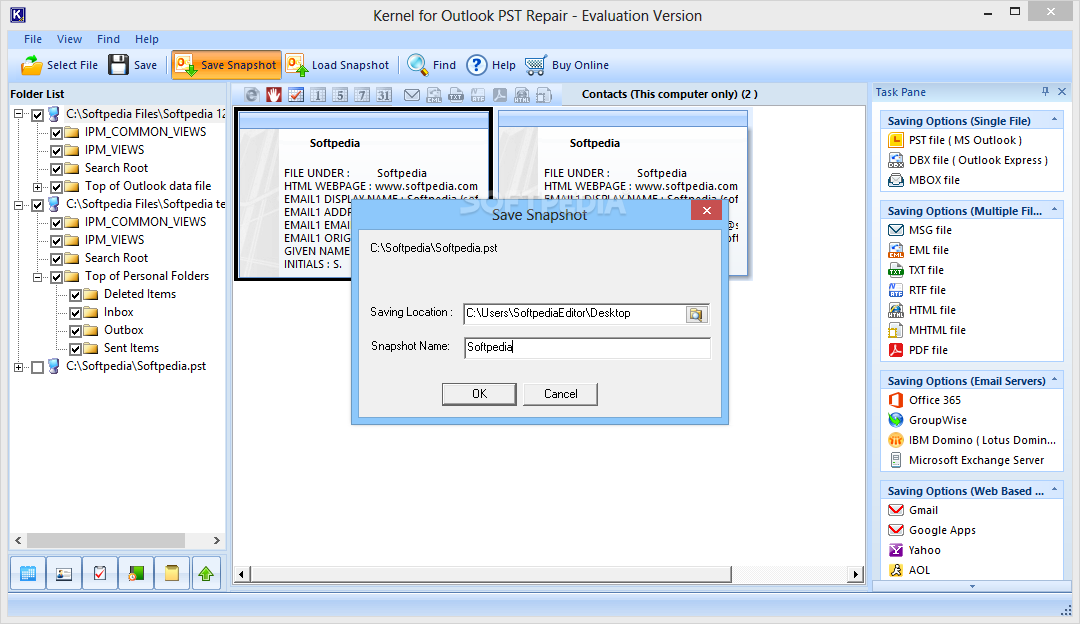Viewport: 1080px width, 624px height.
Task: Toggle the Sent Items folder checkbox
Action: pos(76,349)
